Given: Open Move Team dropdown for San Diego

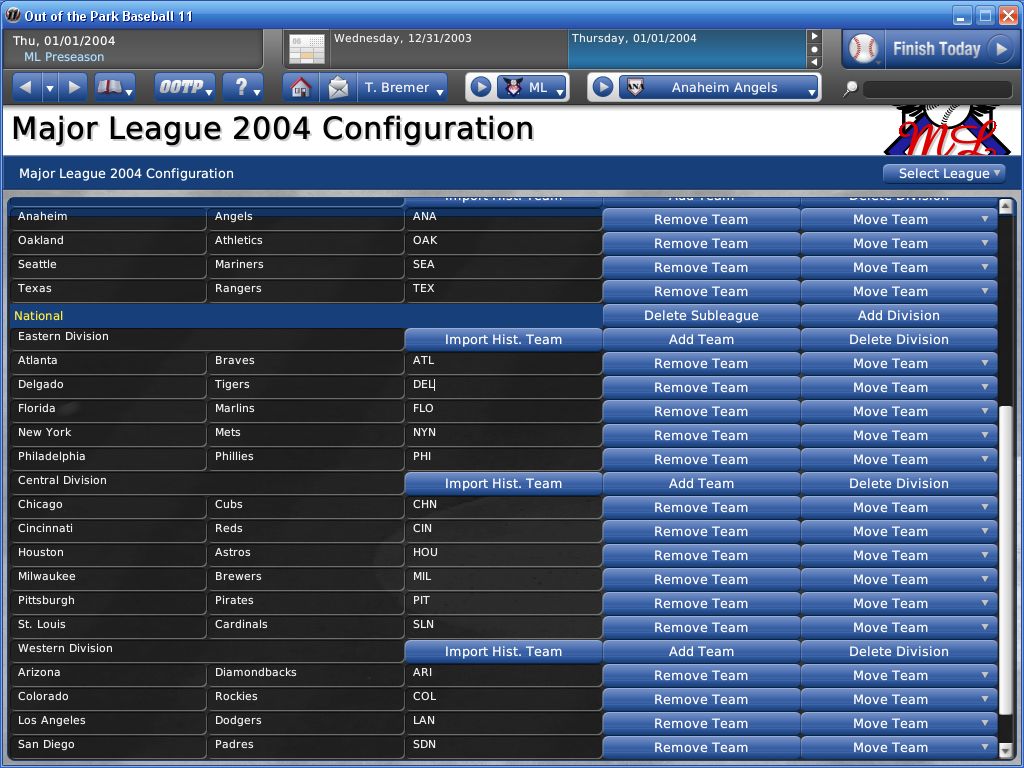Looking at the screenshot, I should click(899, 748).
